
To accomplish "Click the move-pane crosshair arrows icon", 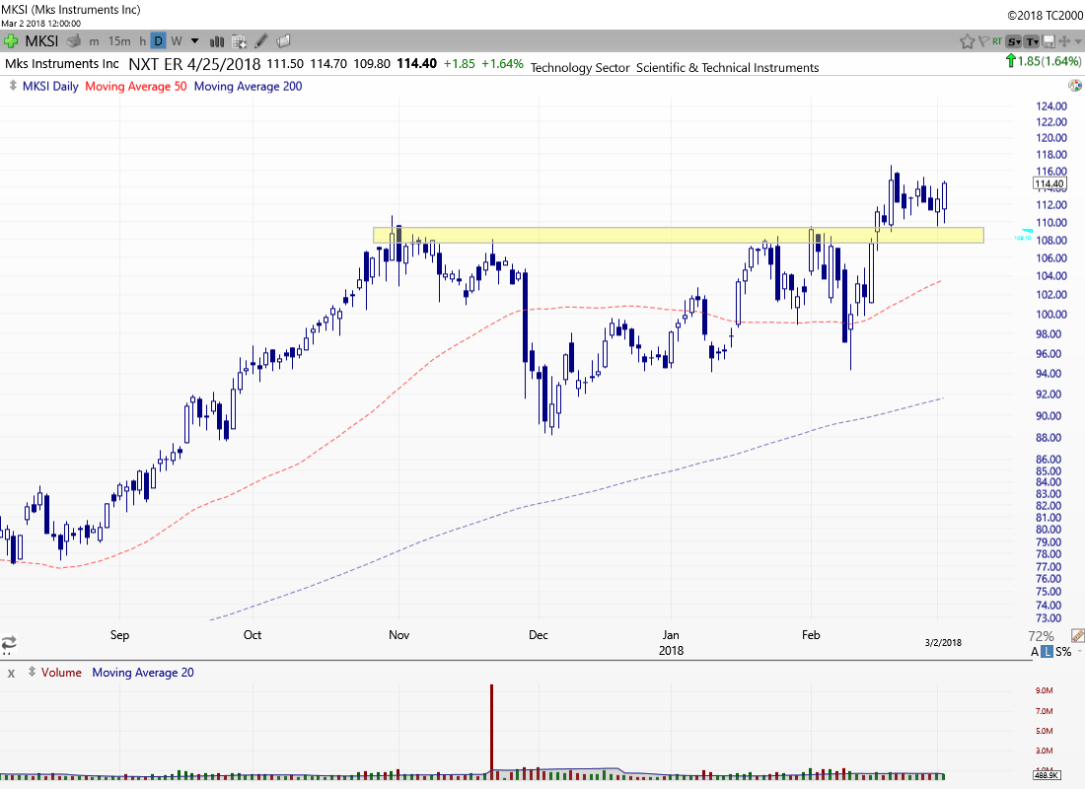I will tap(1063, 41).
